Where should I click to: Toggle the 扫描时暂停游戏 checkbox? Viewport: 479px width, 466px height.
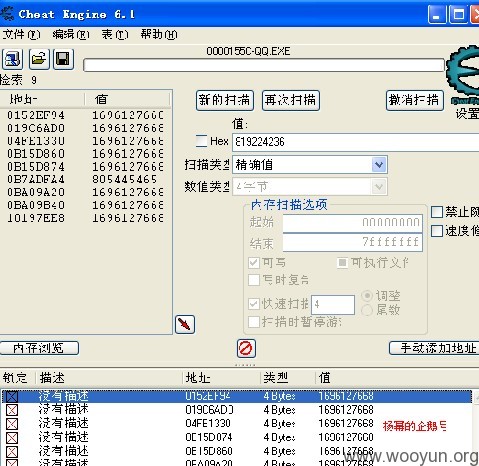[254, 322]
